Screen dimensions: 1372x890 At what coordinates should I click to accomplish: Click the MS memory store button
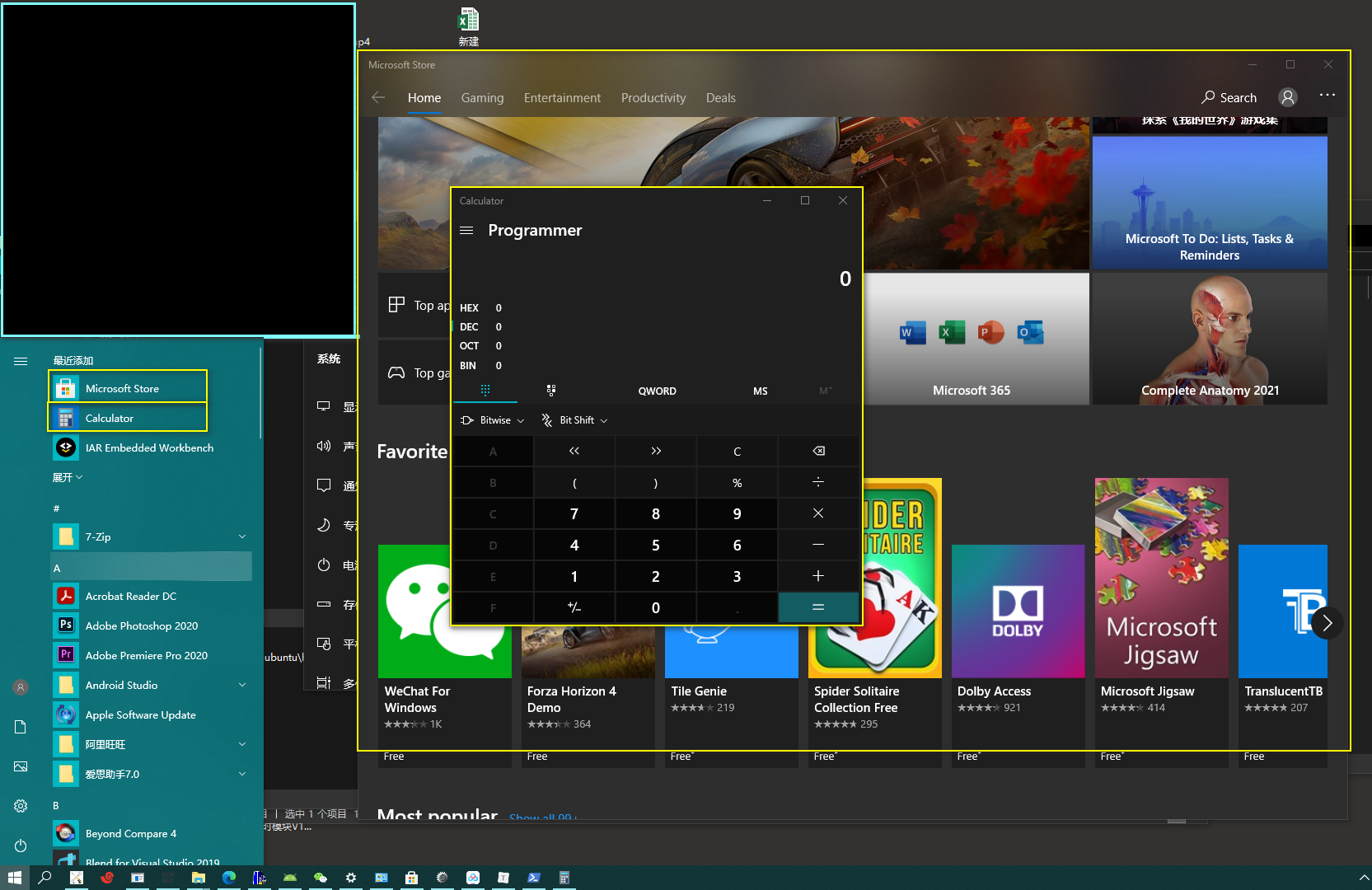(760, 391)
